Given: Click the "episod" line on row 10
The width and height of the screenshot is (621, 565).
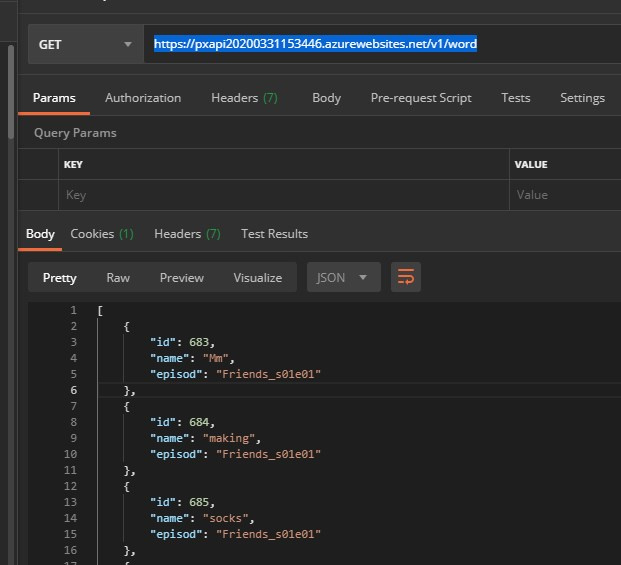Looking at the screenshot, I should point(235,454).
